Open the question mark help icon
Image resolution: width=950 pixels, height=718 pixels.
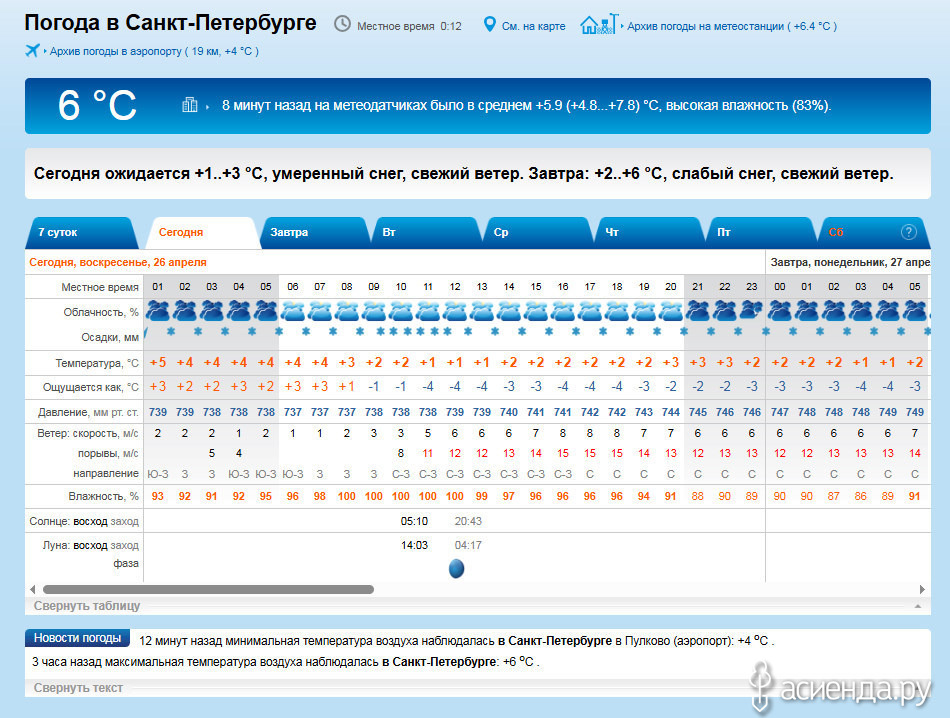pyautogui.click(x=908, y=232)
